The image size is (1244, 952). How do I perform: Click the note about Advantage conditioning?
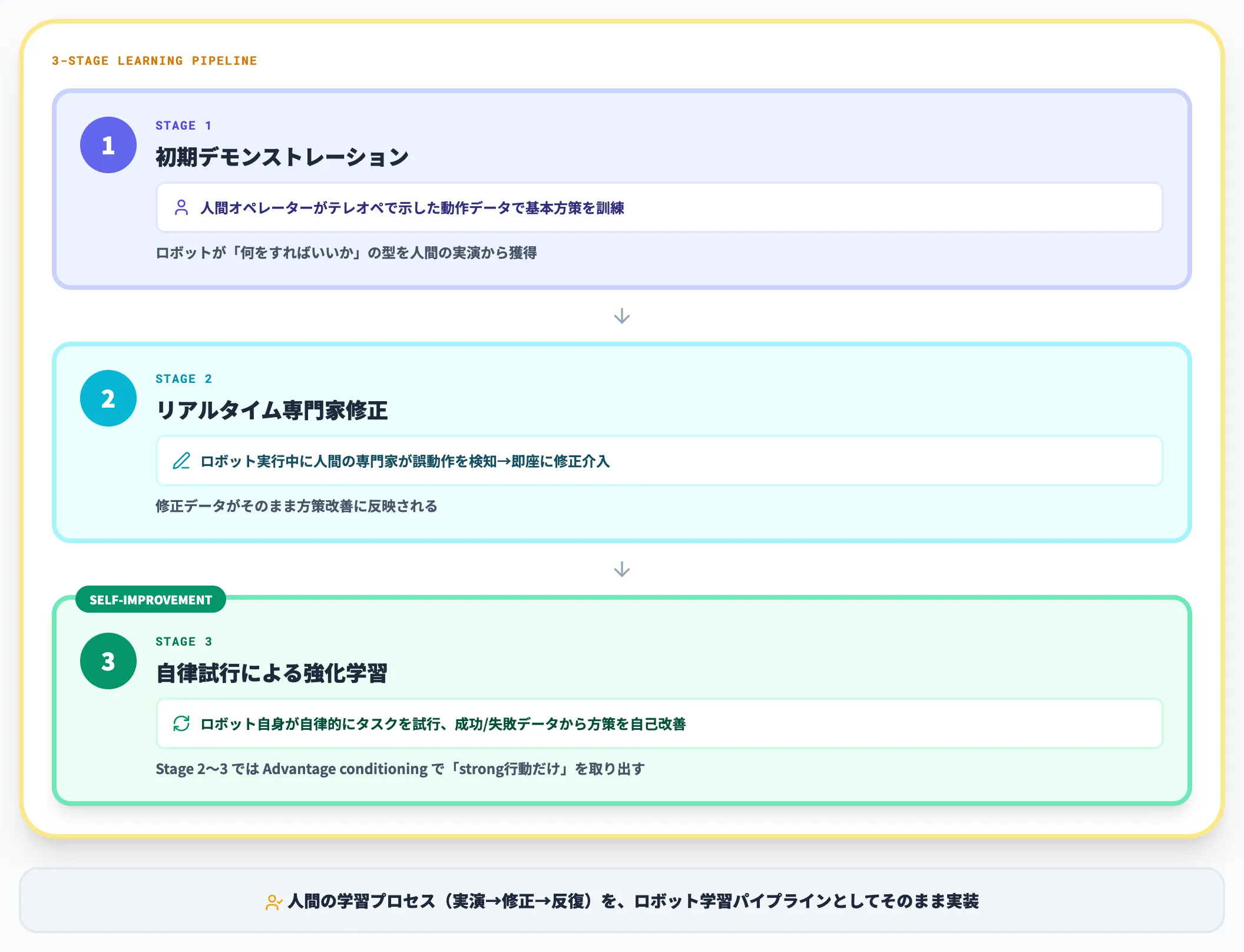pyautogui.click(x=400, y=769)
